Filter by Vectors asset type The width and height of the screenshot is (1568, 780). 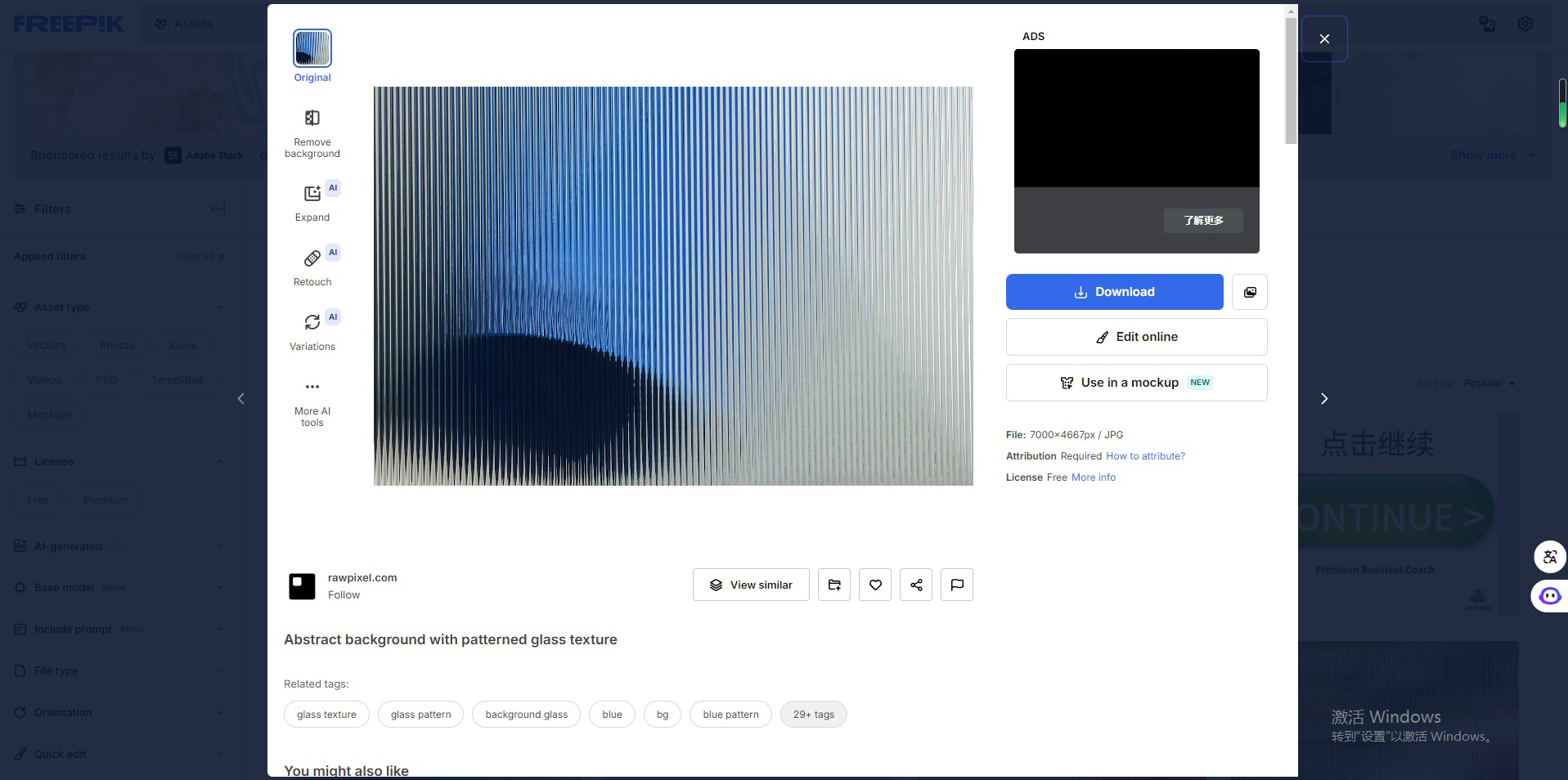click(46, 345)
